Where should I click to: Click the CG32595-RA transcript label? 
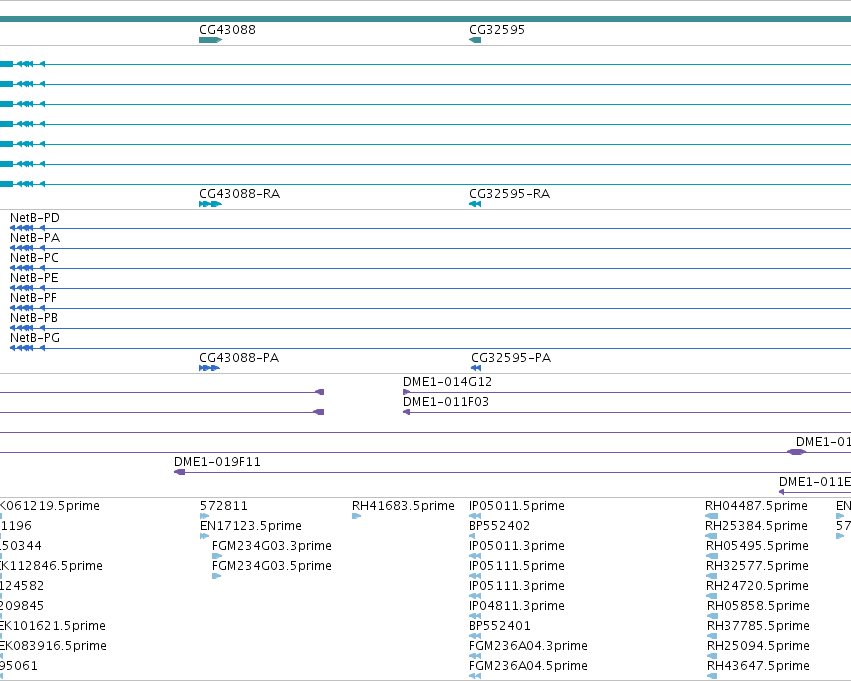tap(510, 194)
